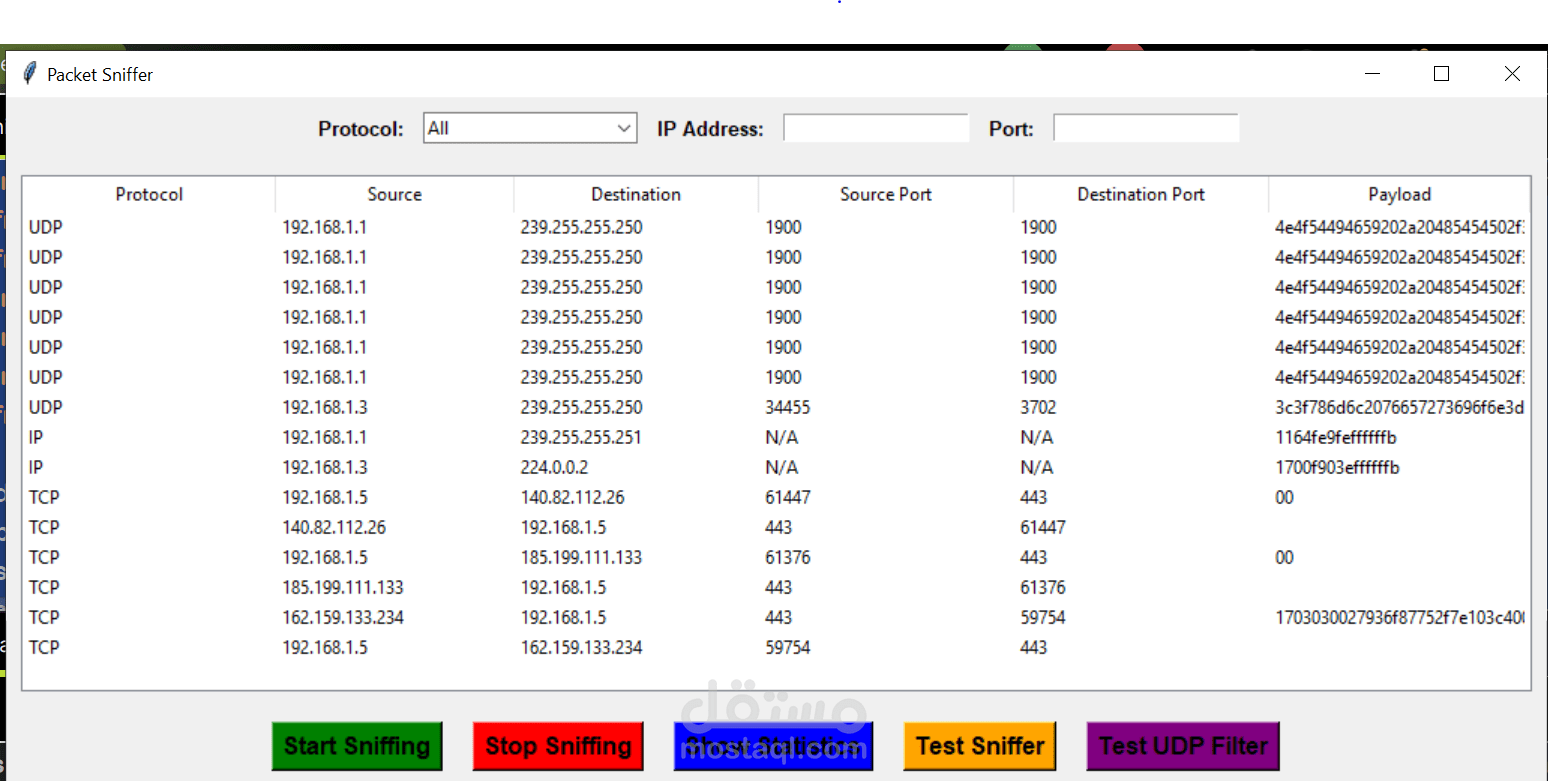Click the Protocol column header
Viewport: 1548px width, 781px height.
[x=149, y=194]
